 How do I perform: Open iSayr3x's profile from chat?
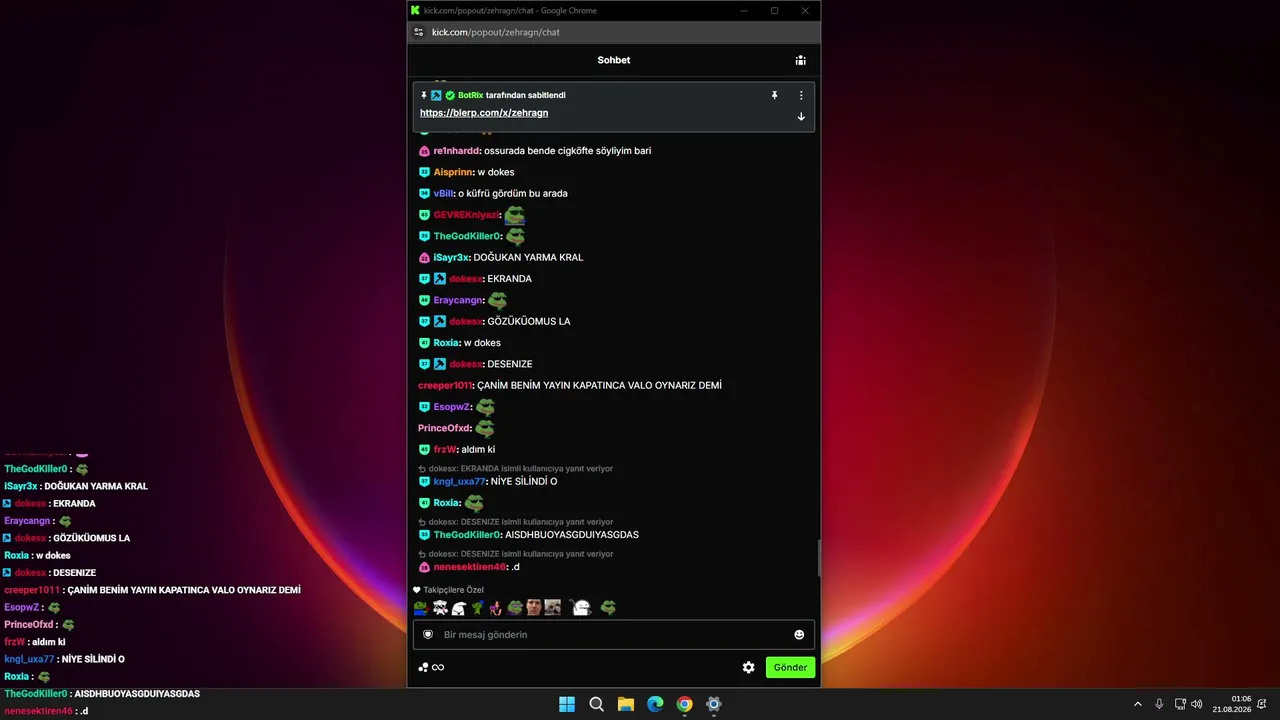(451, 257)
